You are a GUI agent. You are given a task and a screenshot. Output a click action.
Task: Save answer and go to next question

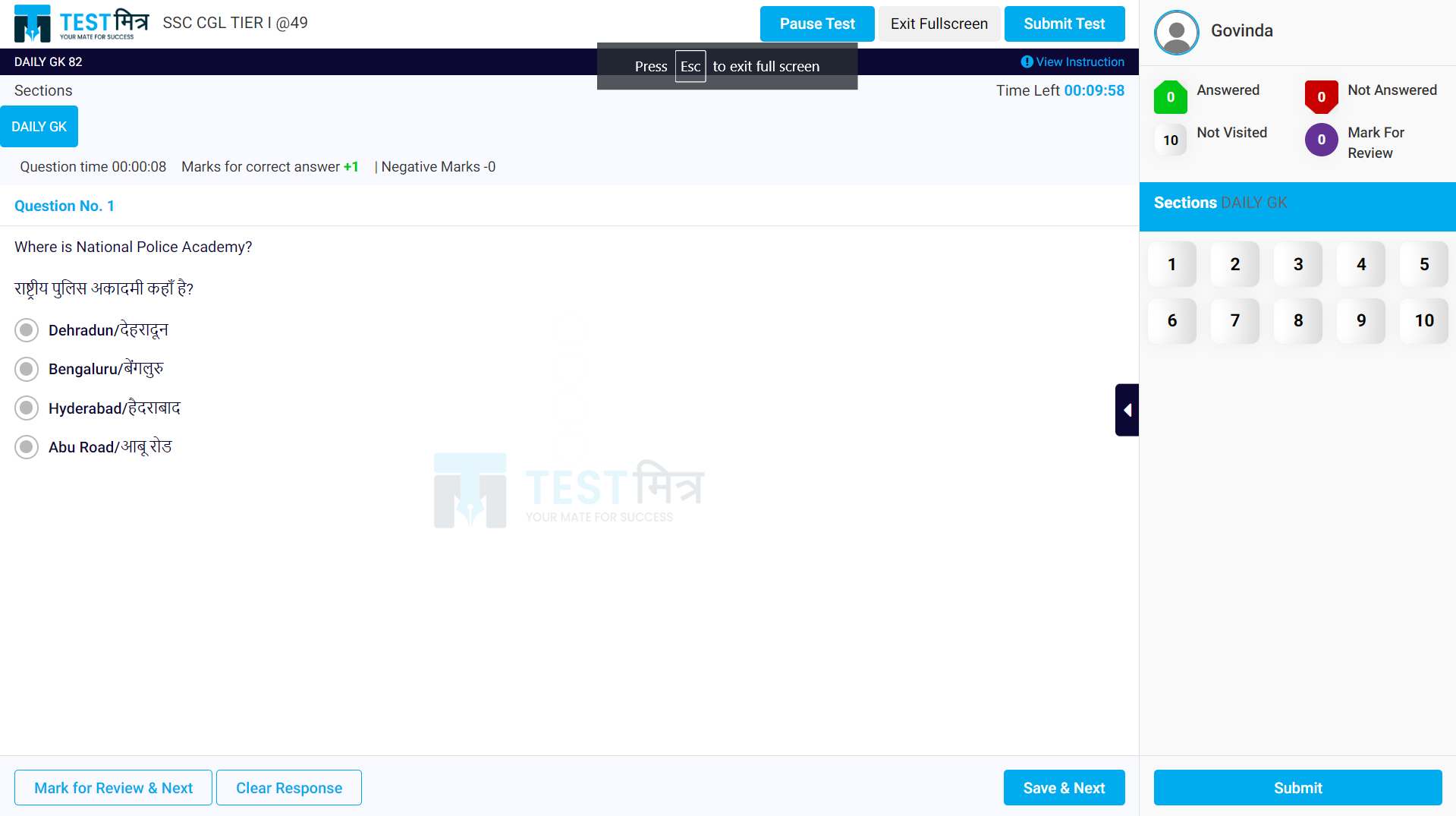pyautogui.click(x=1064, y=787)
